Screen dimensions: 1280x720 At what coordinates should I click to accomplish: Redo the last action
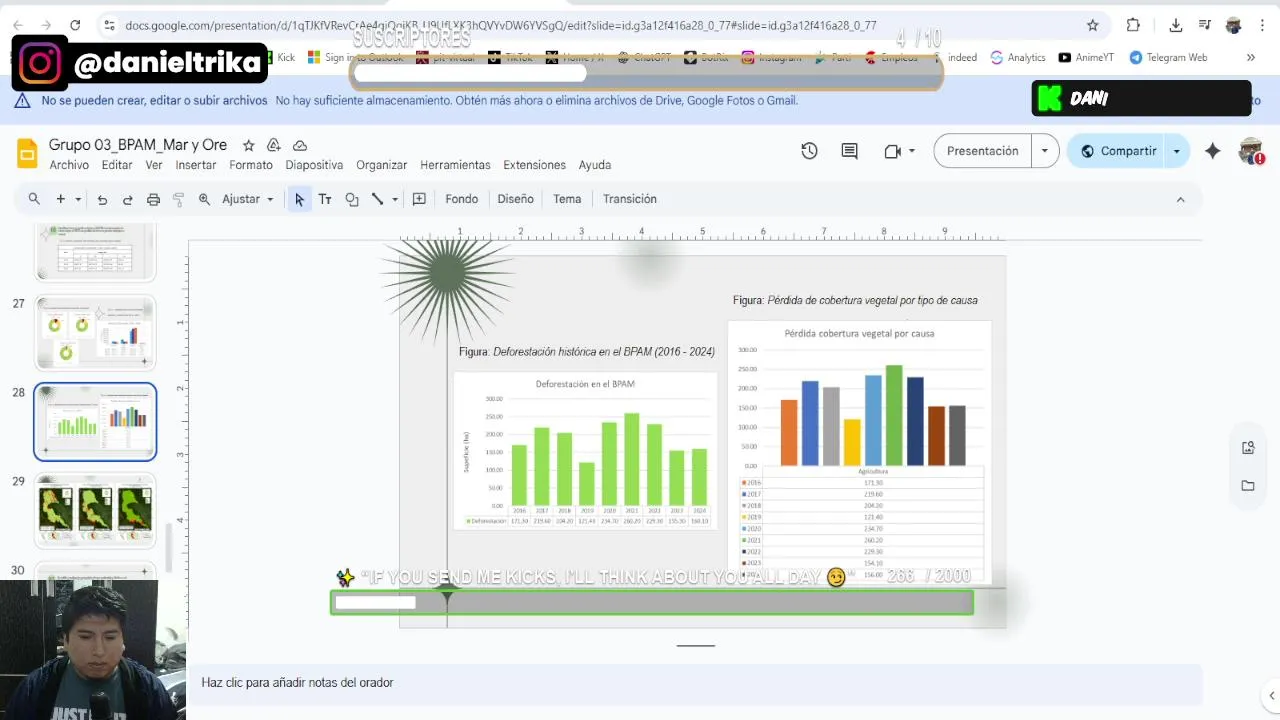coord(127,199)
